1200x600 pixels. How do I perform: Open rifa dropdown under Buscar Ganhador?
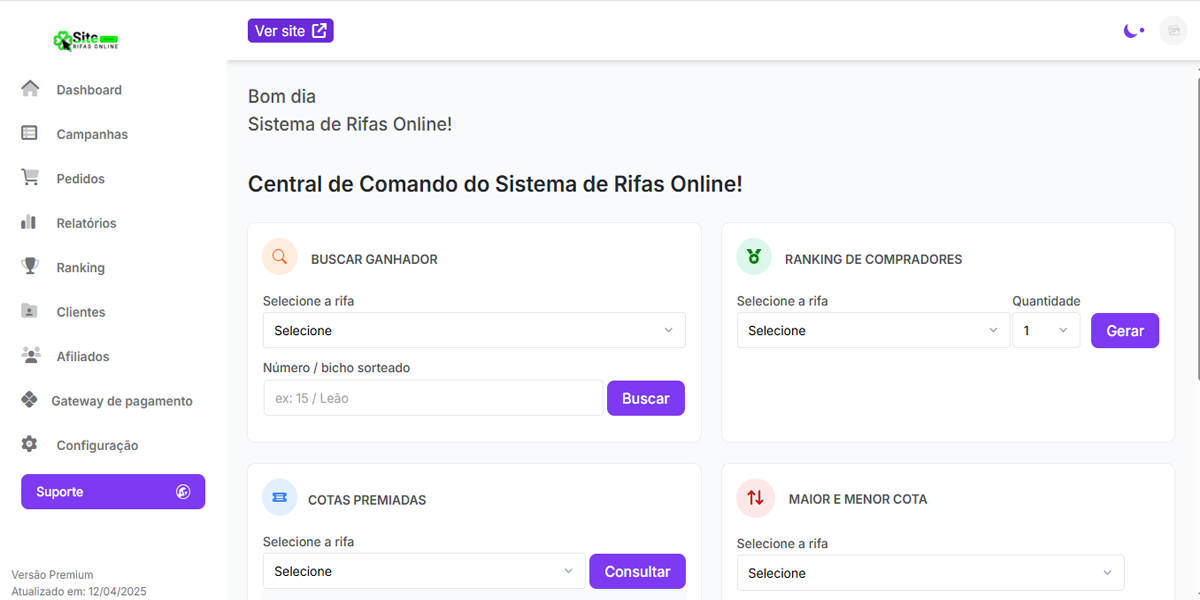474,330
